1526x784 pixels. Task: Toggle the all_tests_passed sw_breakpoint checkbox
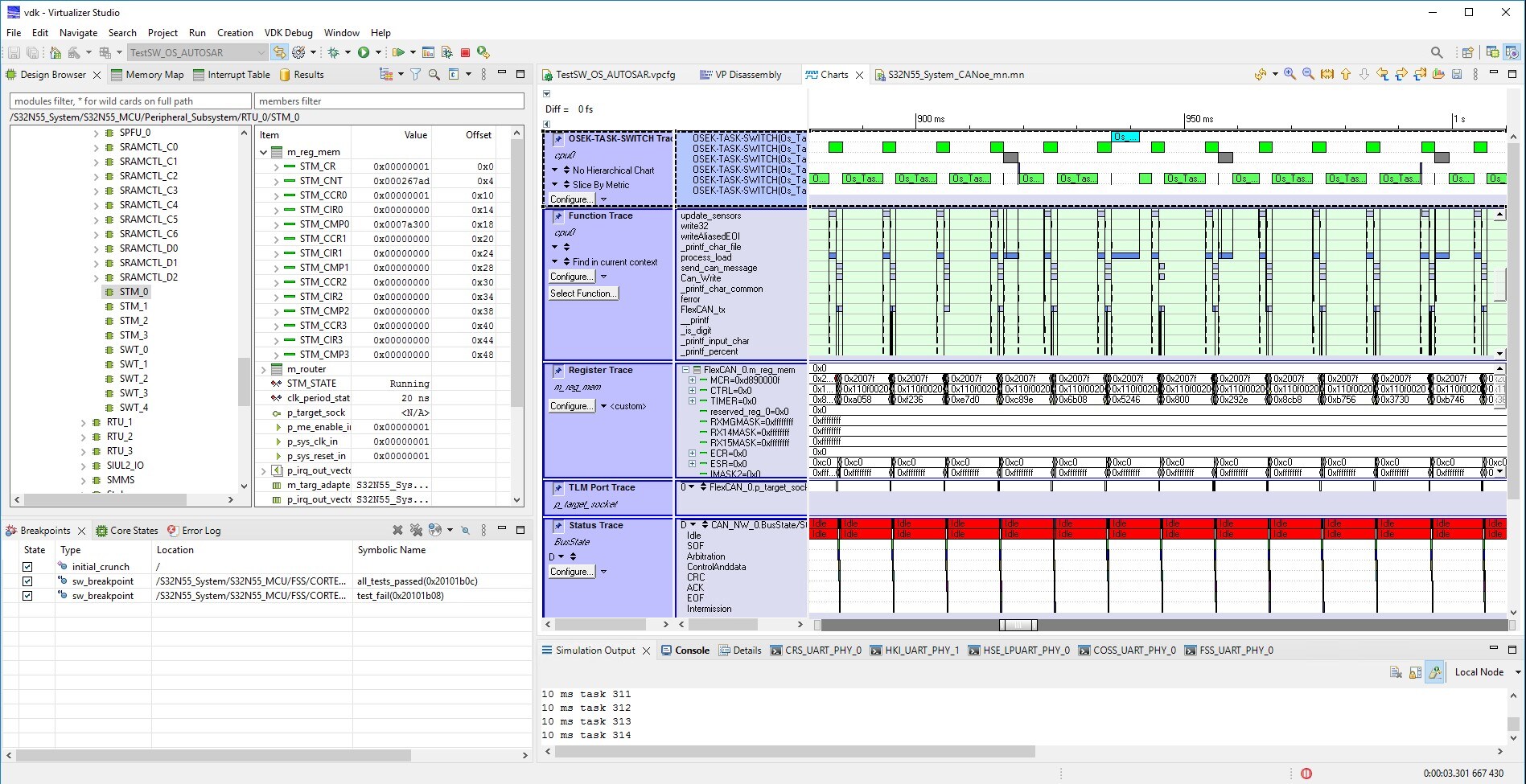point(27,581)
